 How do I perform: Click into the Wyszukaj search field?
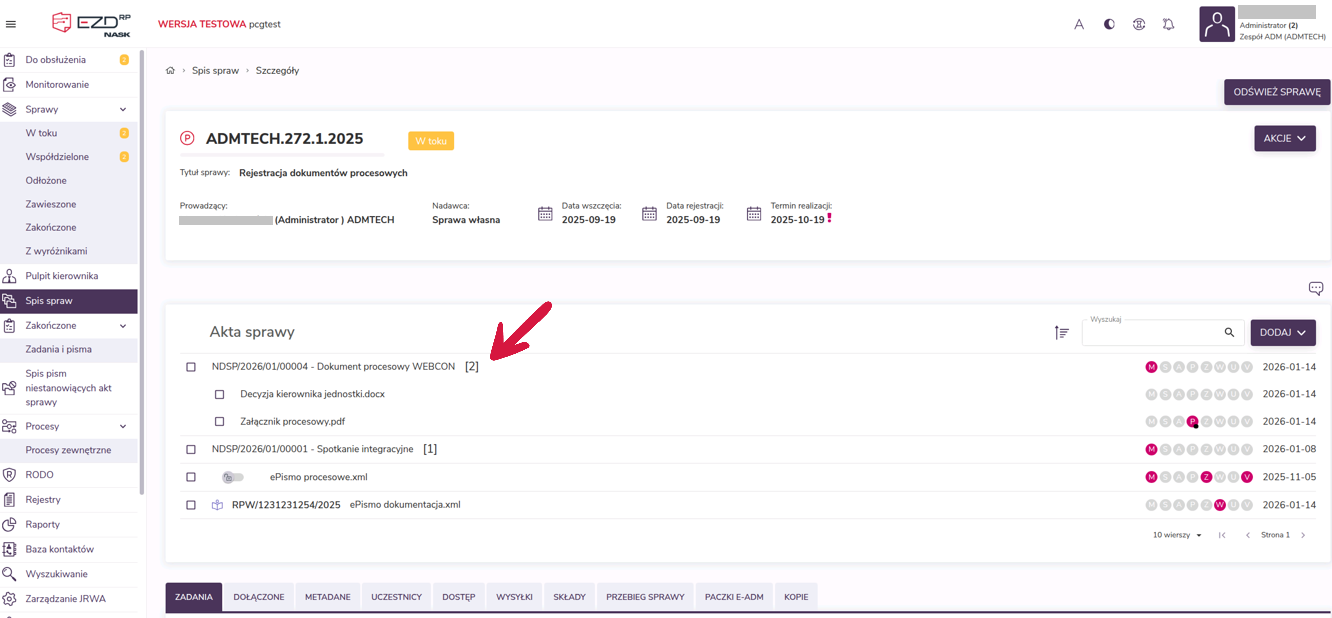click(x=1150, y=335)
